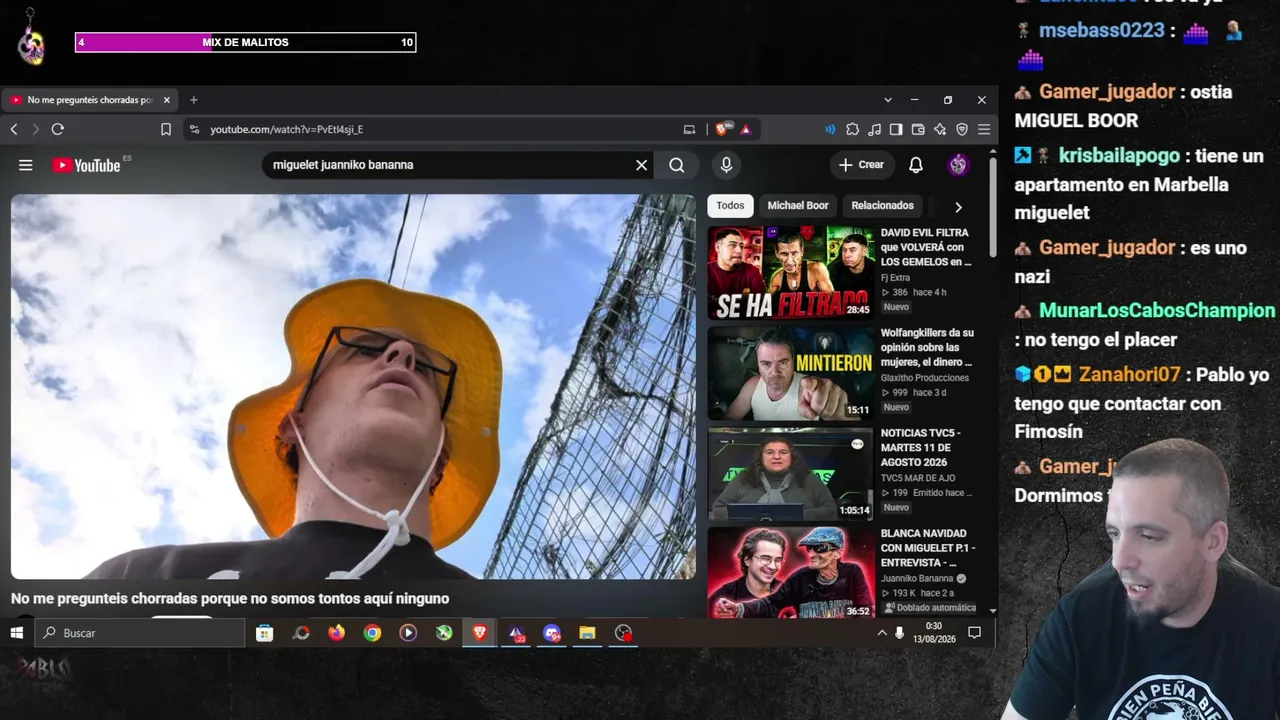Select the Todos filter chip
1280x720 pixels.
coord(730,206)
